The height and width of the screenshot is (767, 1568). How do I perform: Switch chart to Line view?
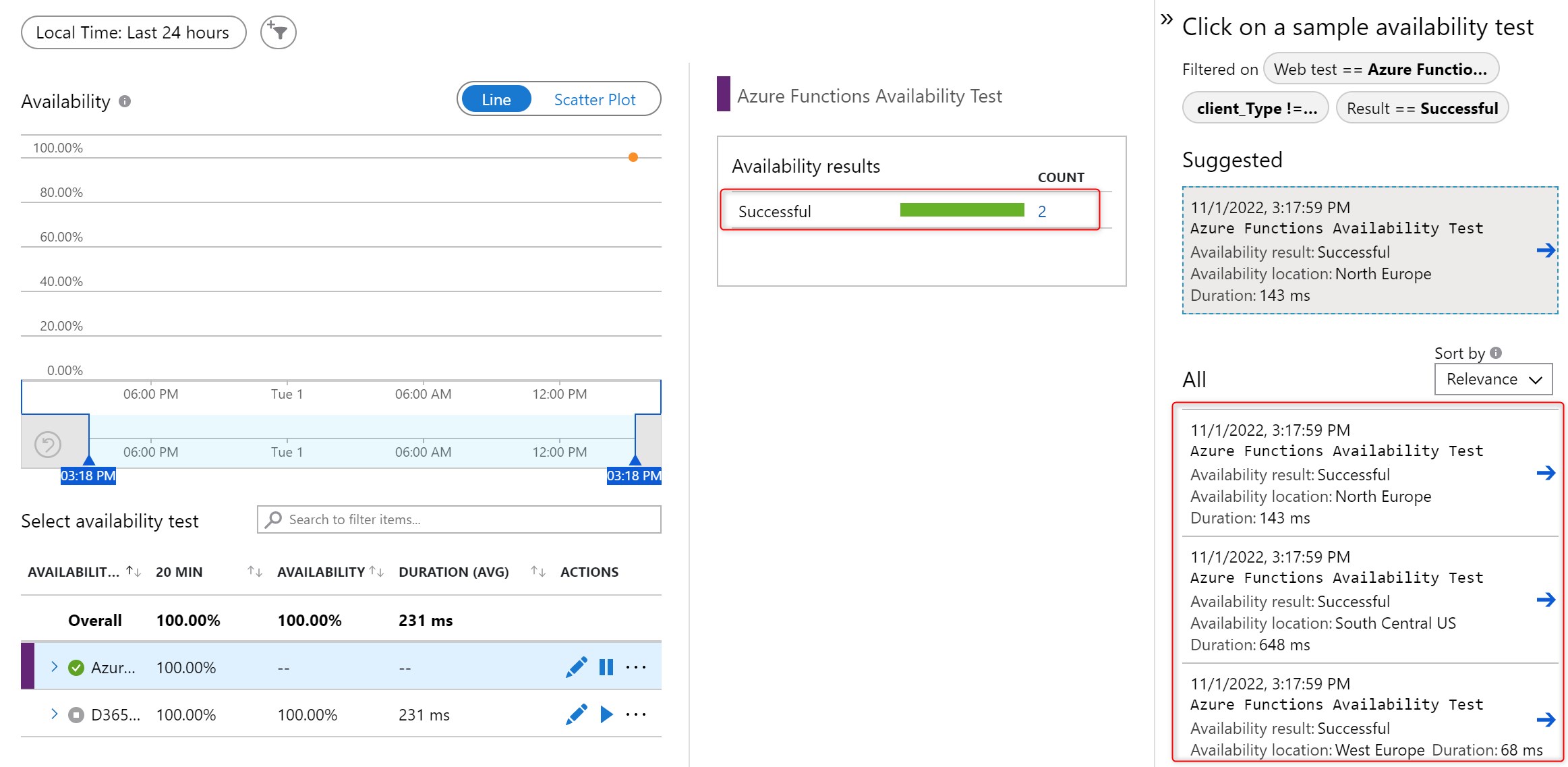tap(496, 100)
